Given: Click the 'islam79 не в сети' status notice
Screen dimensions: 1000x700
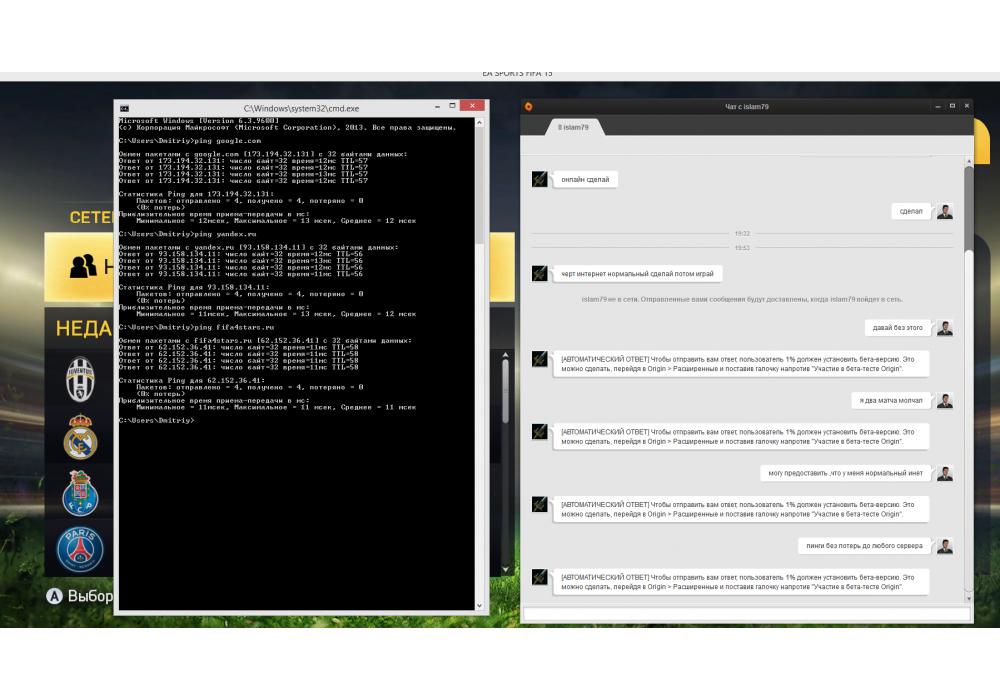Looking at the screenshot, I should (x=742, y=299).
